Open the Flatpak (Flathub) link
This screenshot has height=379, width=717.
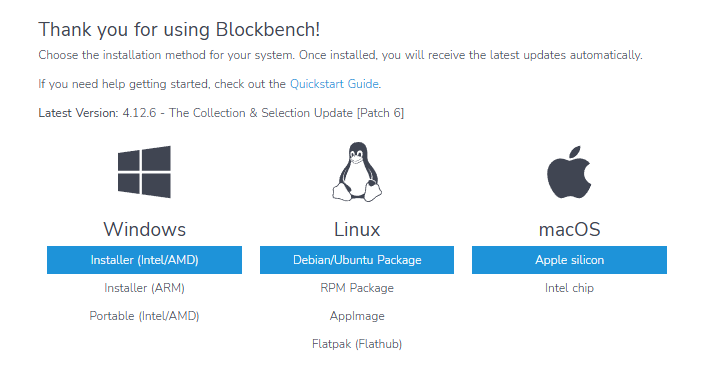pos(357,344)
